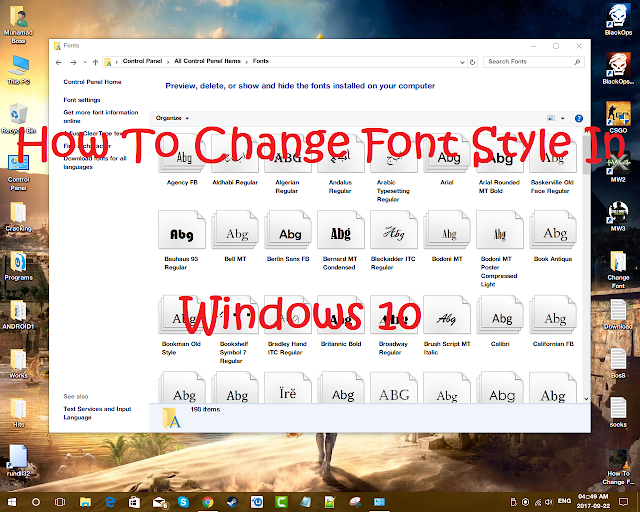Select Blackadder ITC Regular font icon
640x512 pixels.
pyautogui.click(x=394, y=230)
